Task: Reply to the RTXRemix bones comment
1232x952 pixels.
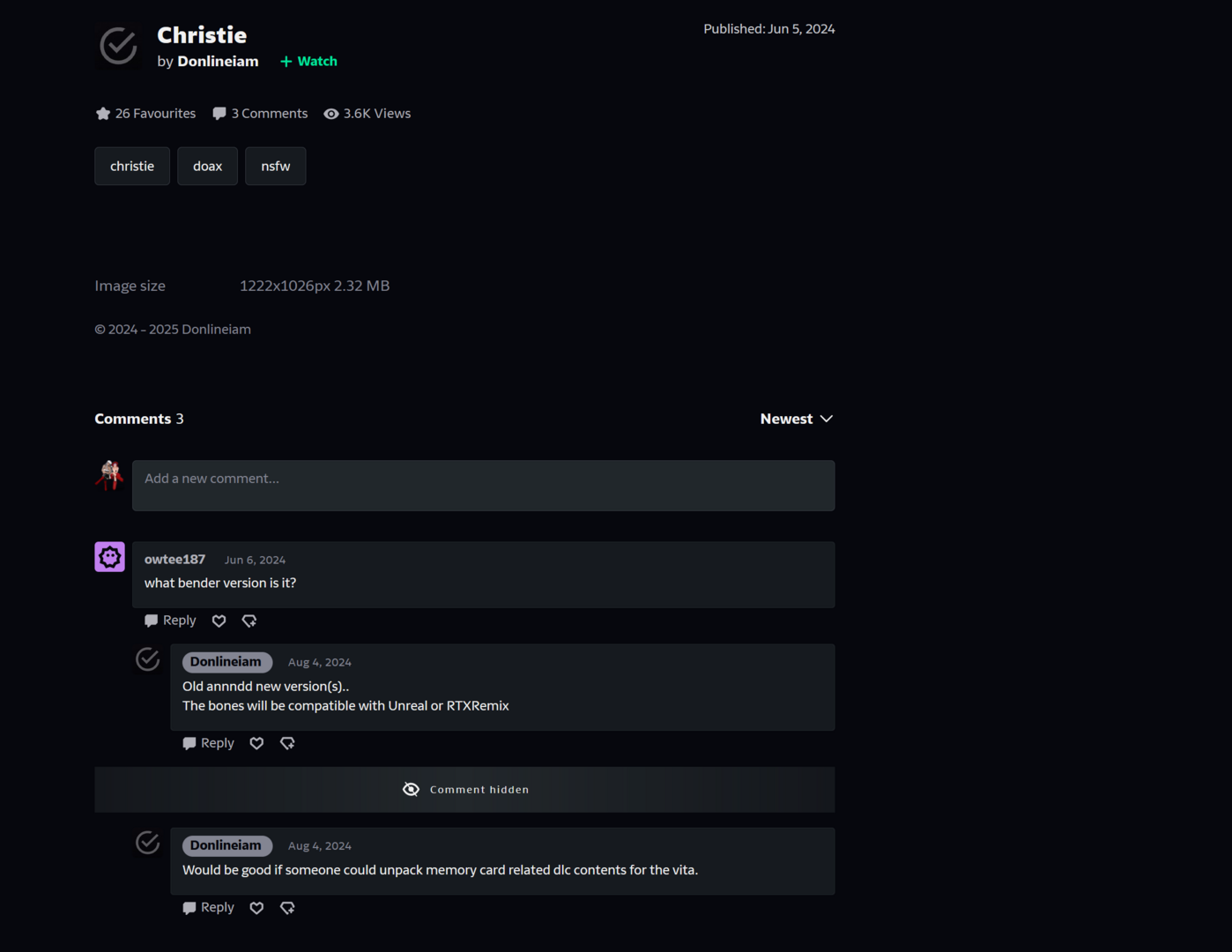Action: pyautogui.click(x=208, y=743)
